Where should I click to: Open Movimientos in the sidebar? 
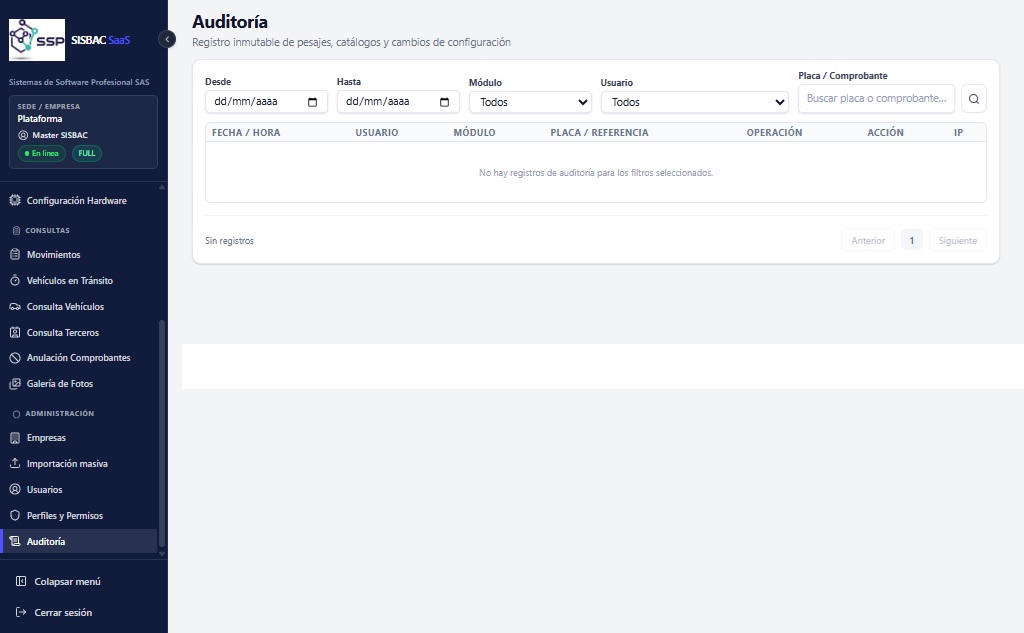coord(54,254)
